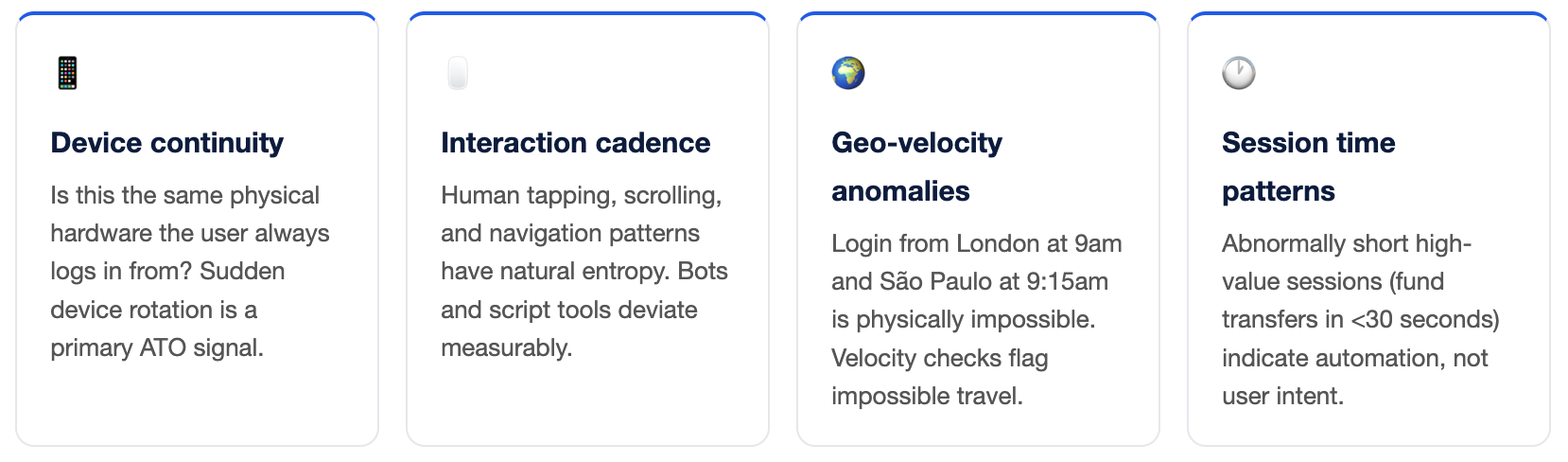Click the Session time patterns description text
The width and height of the screenshot is (1568, 462).
(1360, 319)
